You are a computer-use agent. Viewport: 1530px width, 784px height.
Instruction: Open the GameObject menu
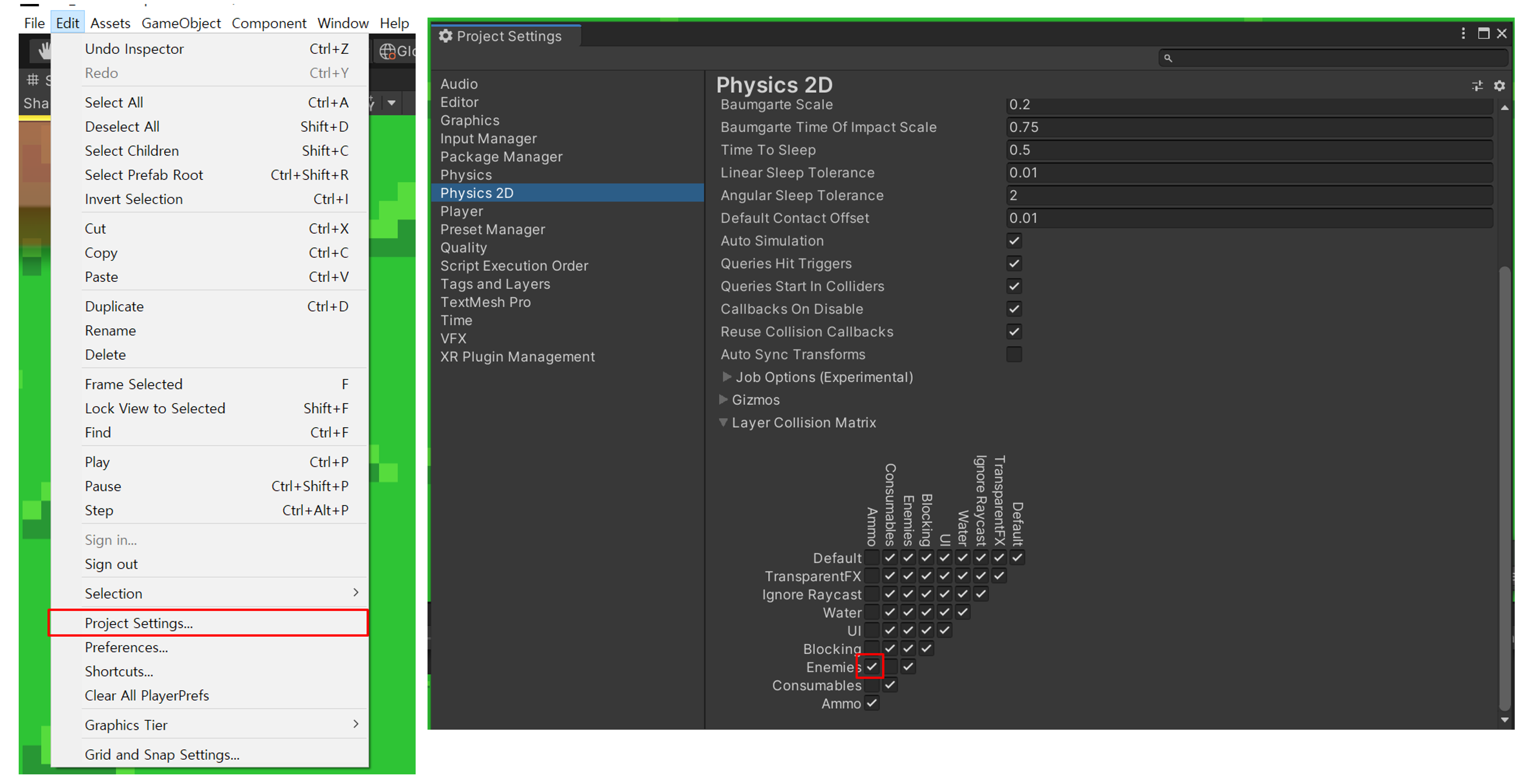click(x=181, y=23)
